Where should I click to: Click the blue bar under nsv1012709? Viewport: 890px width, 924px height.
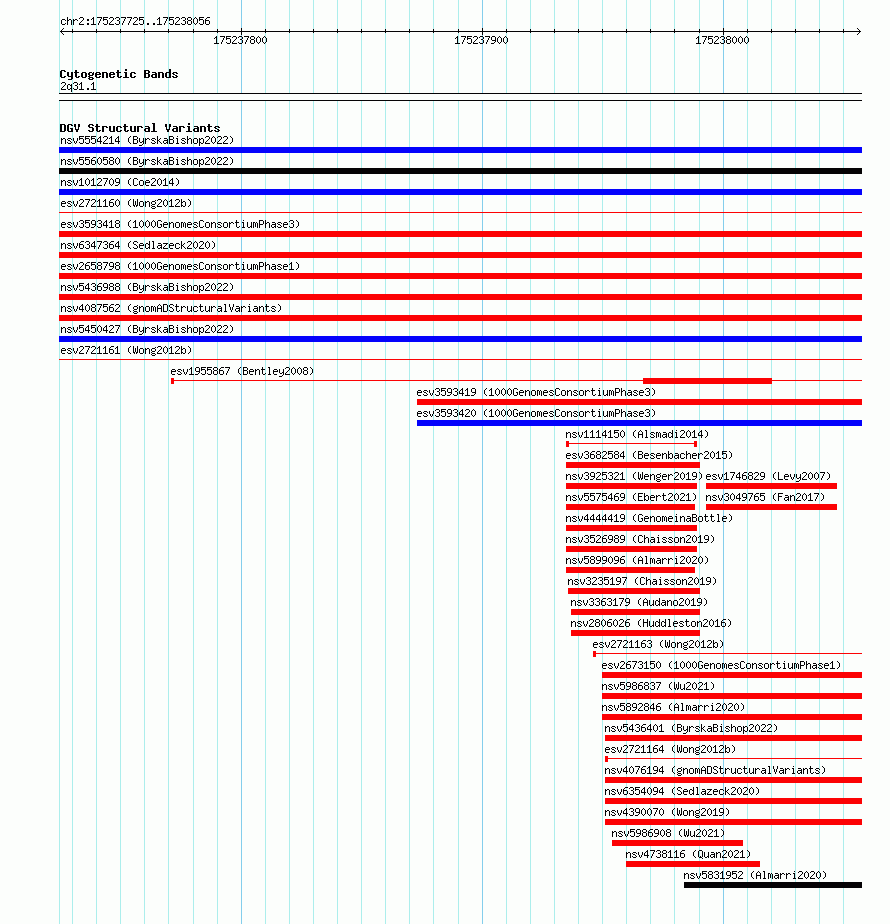tap(460, 192)
